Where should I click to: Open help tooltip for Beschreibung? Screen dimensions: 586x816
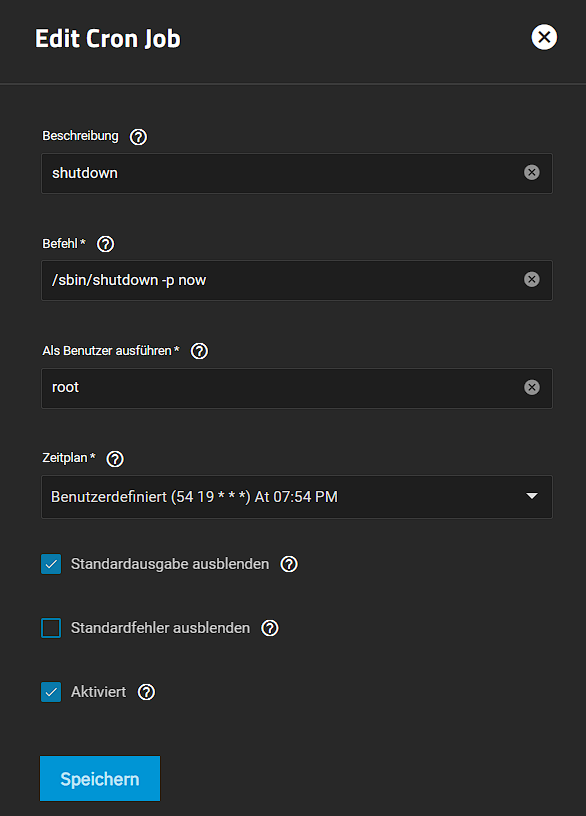coord(138,137)
